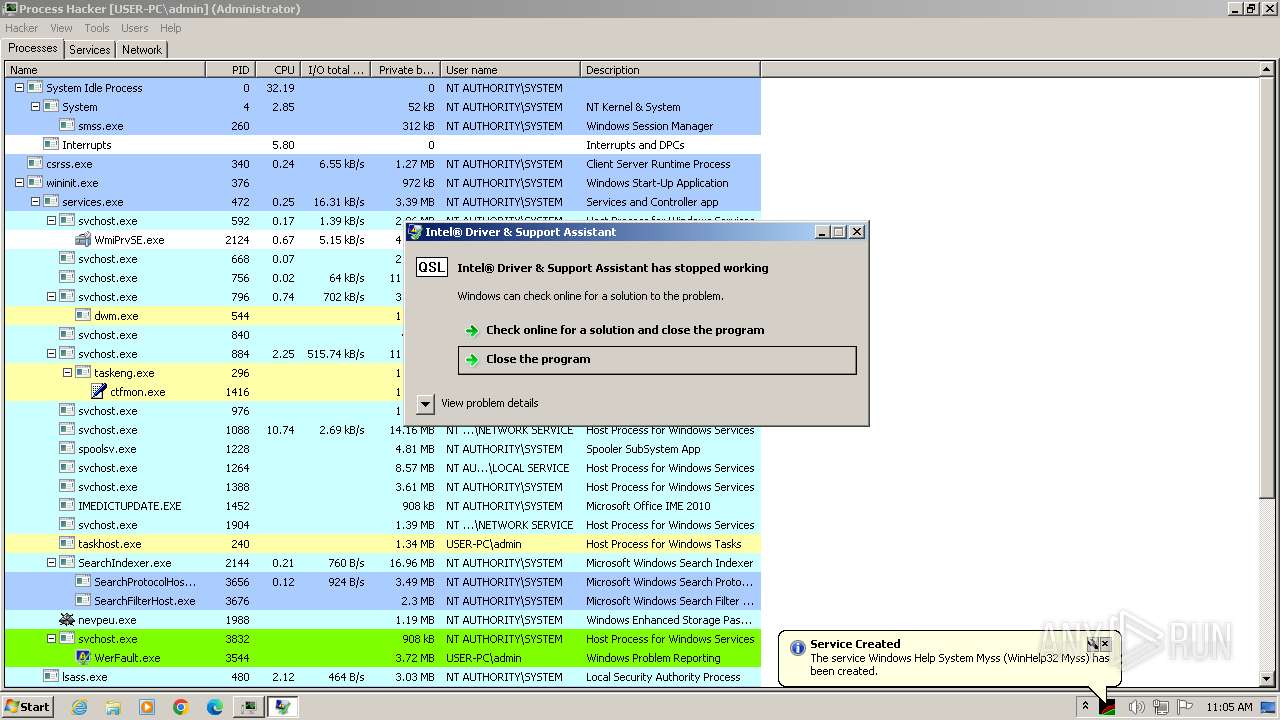Select the Processes tab
This screenshot has height=720, width=1280.
(x=33, y=48)
